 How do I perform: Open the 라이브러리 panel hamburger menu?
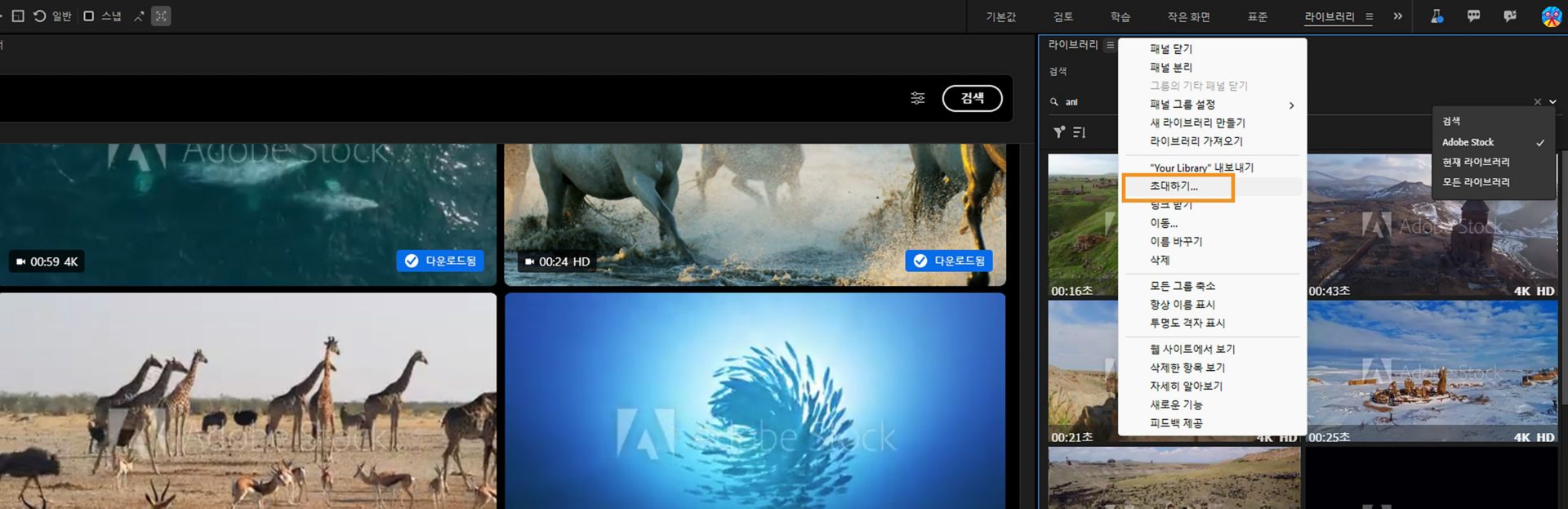1110,46
